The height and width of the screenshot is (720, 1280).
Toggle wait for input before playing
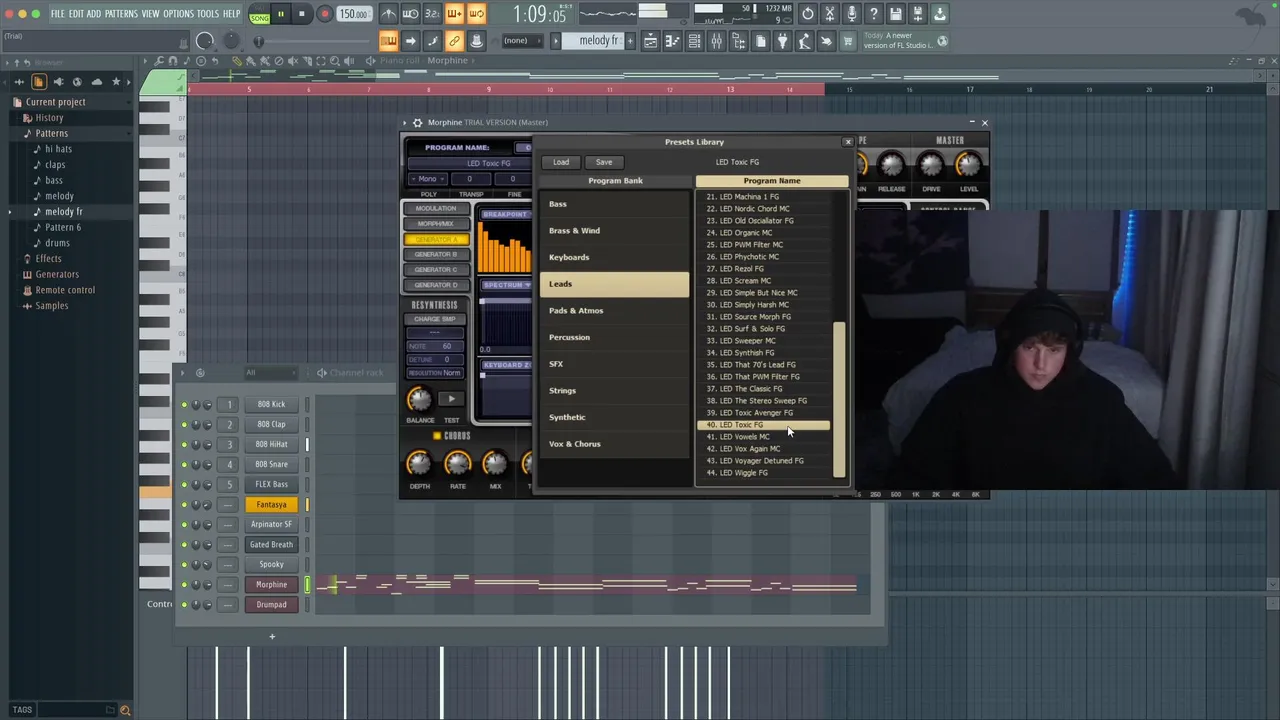(410, 14)
